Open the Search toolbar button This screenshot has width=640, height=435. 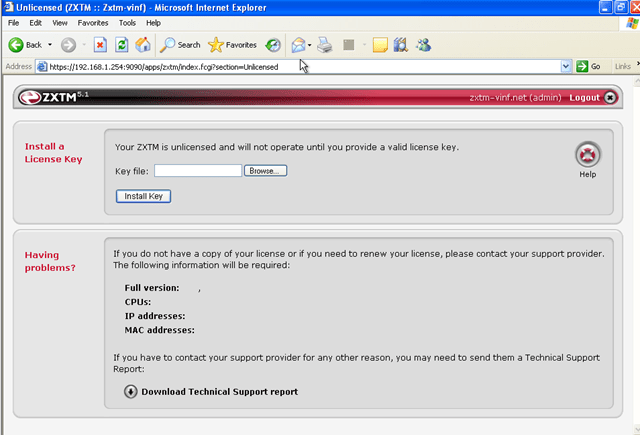click(181, 45)
